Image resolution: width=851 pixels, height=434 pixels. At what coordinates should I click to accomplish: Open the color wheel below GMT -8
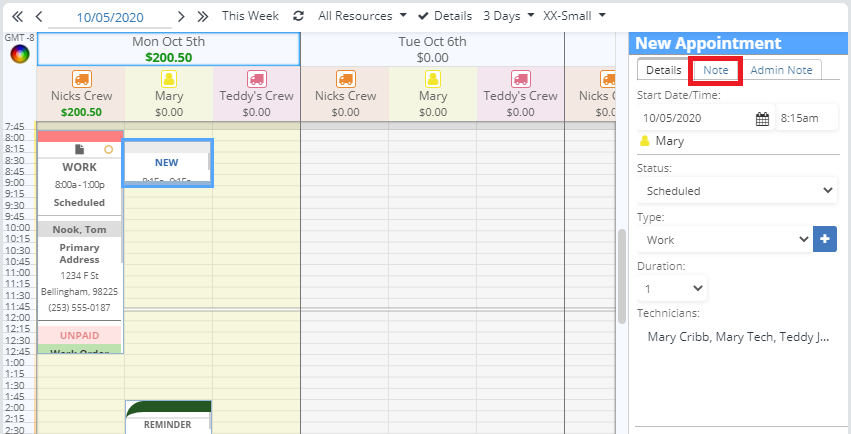pyautogui.click(x=18, y=55)
